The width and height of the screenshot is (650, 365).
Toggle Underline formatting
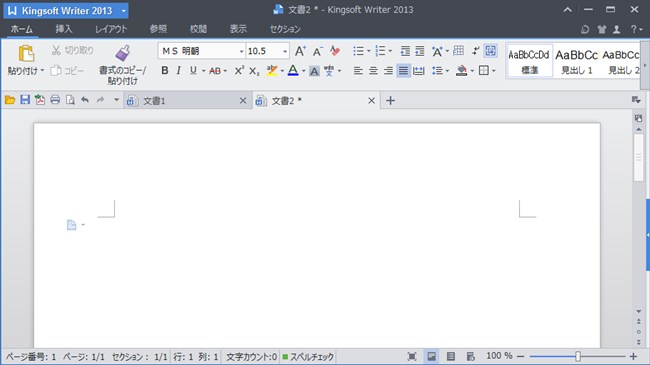[x=193, y=71]
